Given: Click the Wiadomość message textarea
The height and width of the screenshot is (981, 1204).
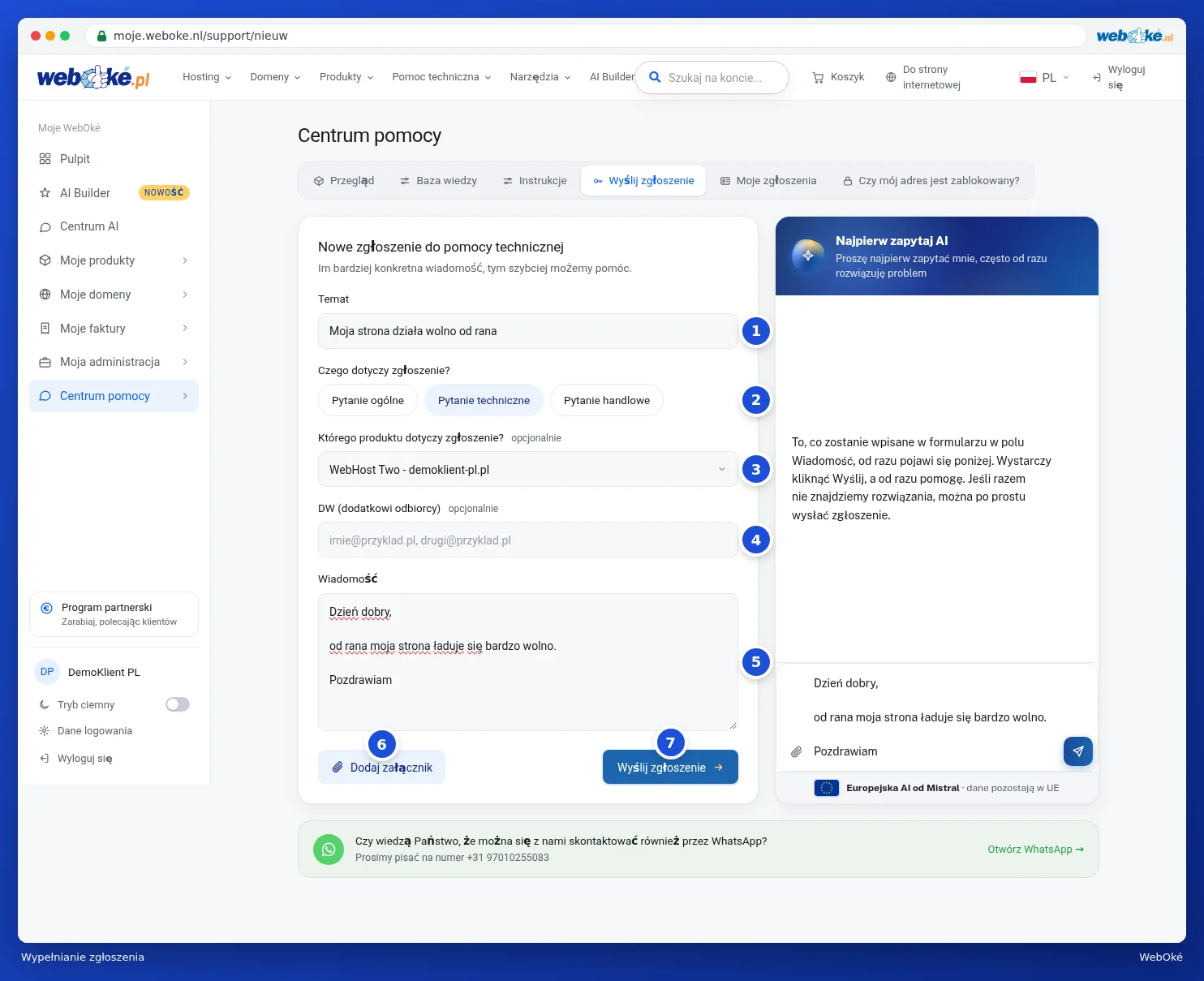Looking at the screenshot, I should click(x=527, y=662).
